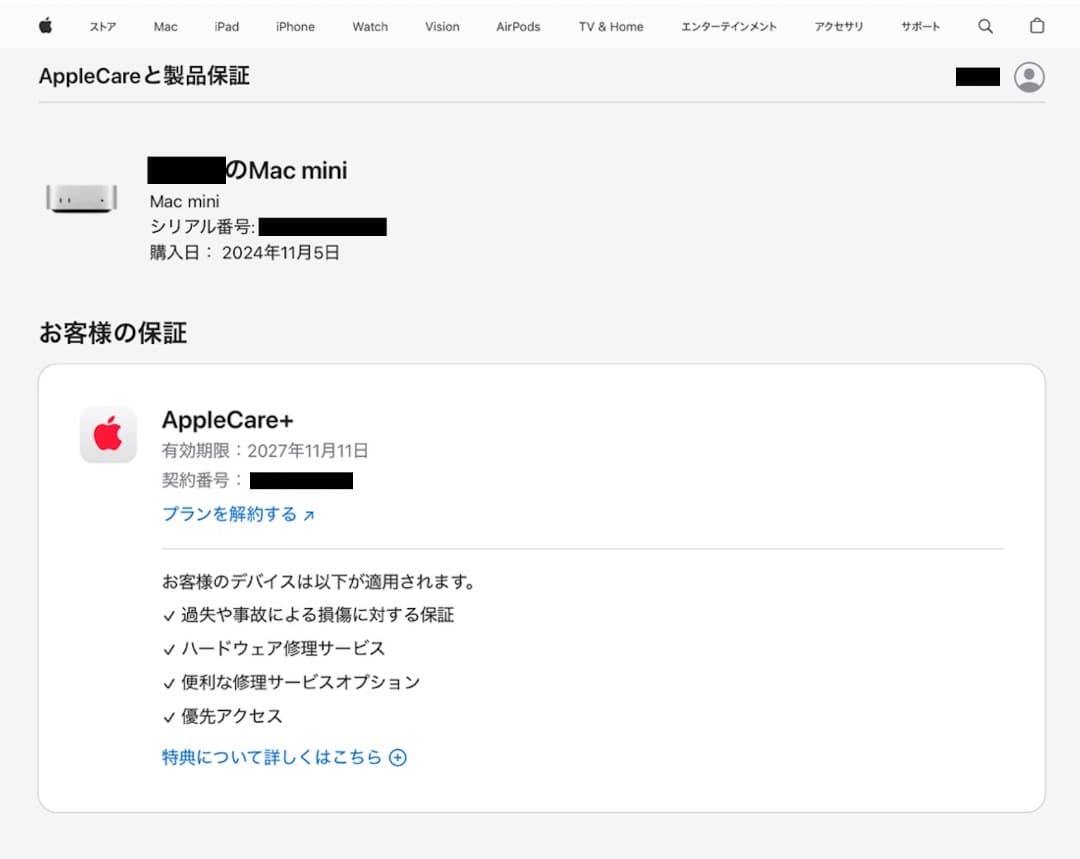Click AirPods in the top menu
Viewport: 1080px width, 859px height.
click(517, 27)
